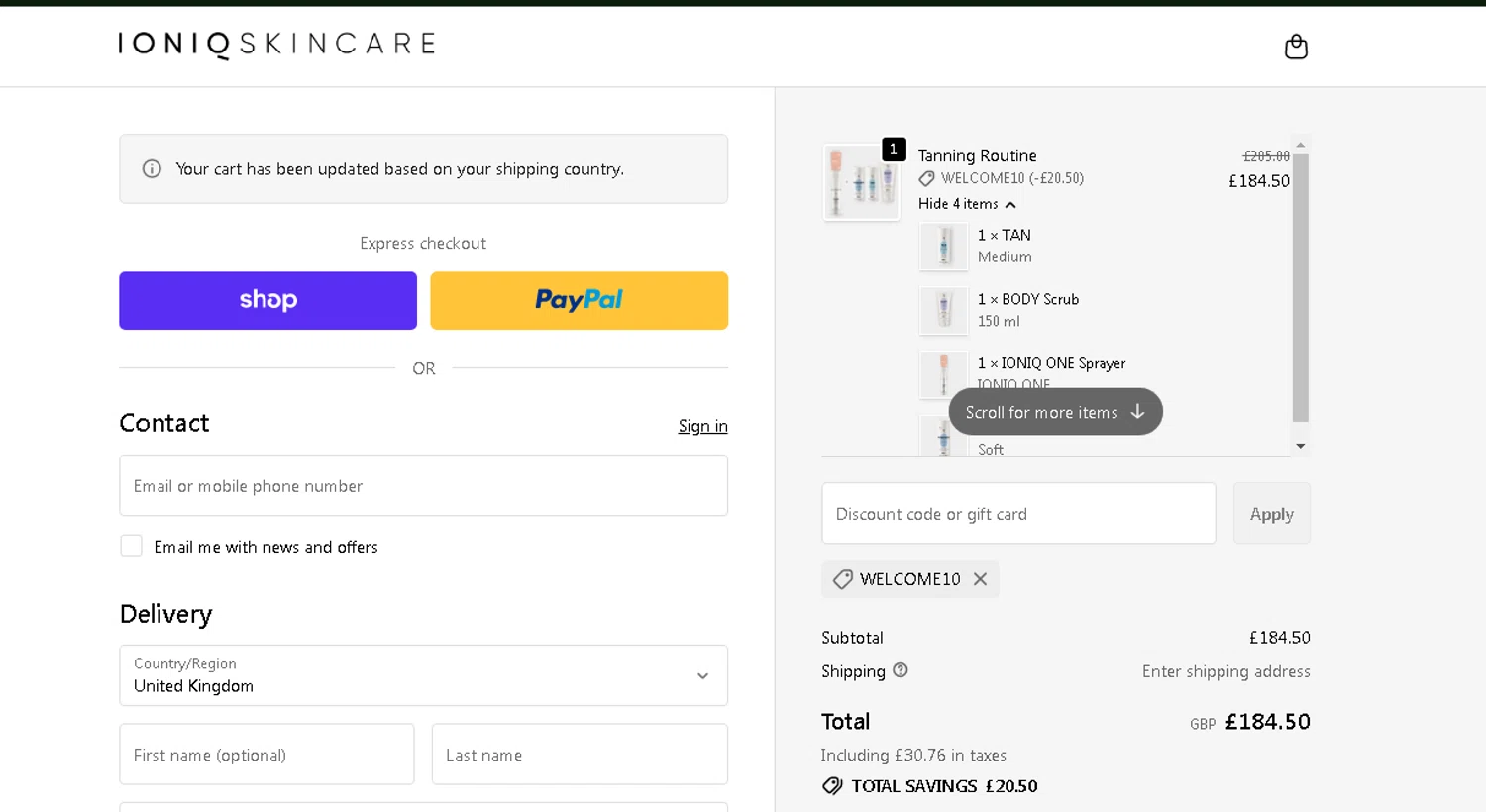Click the scroll down arrow of items list

pos(1301,446)
